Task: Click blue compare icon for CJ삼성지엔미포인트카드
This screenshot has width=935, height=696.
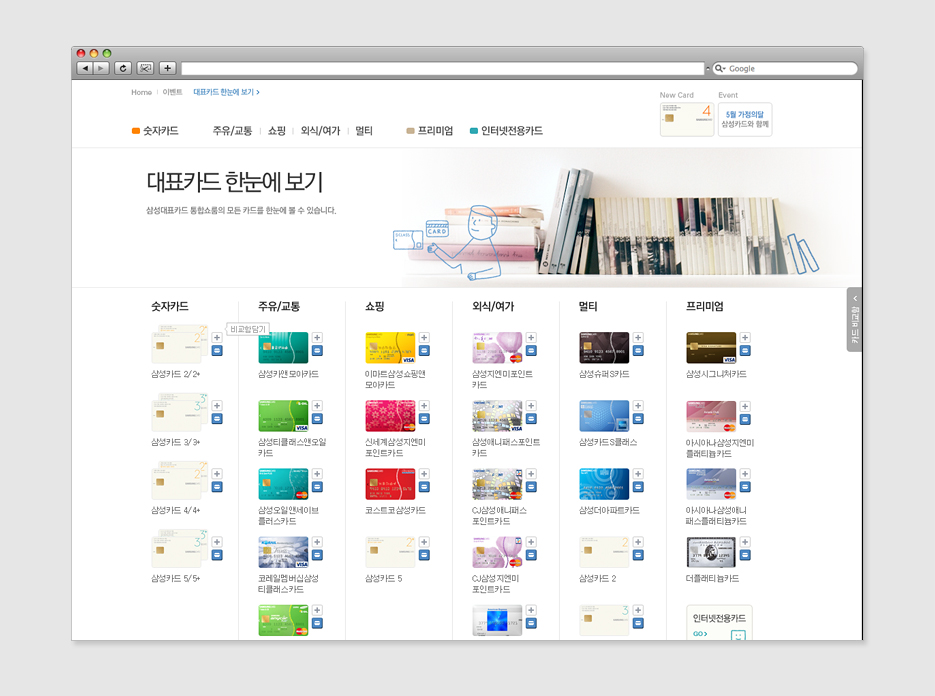Action: coord(531,555)
